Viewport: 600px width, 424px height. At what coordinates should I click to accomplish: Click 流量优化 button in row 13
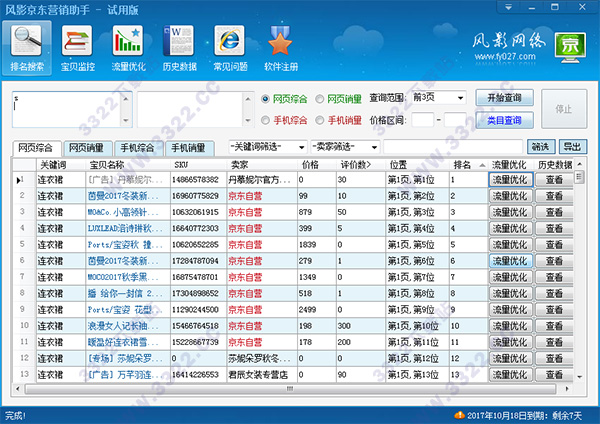[511, 375]
